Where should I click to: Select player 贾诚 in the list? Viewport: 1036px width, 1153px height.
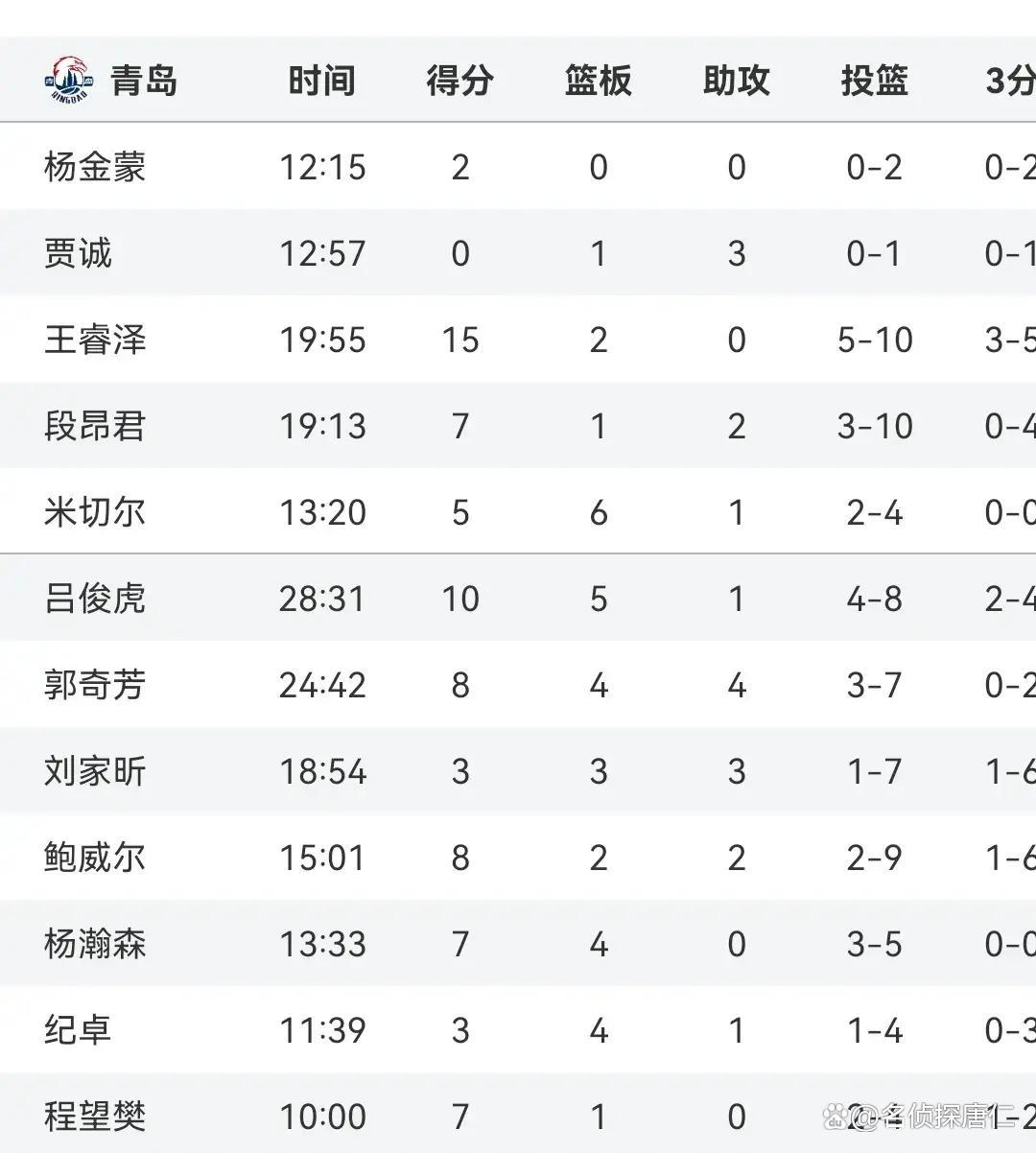78,253
